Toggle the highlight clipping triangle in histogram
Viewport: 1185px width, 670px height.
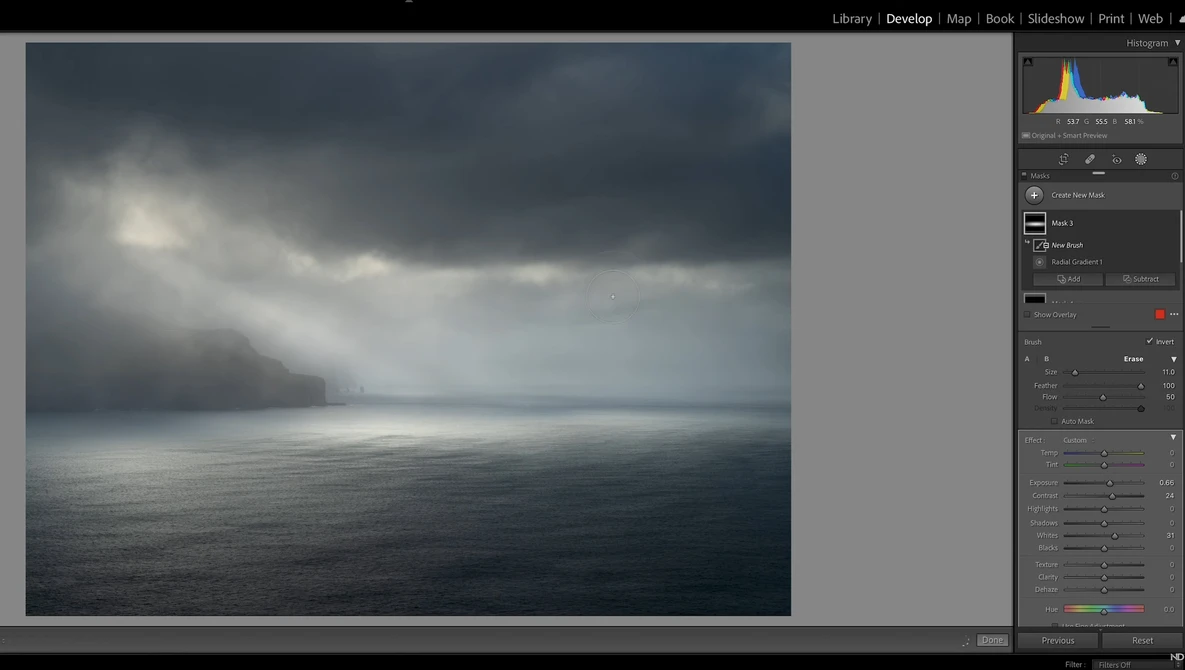pyautogui.click(x=1173, y=62)
